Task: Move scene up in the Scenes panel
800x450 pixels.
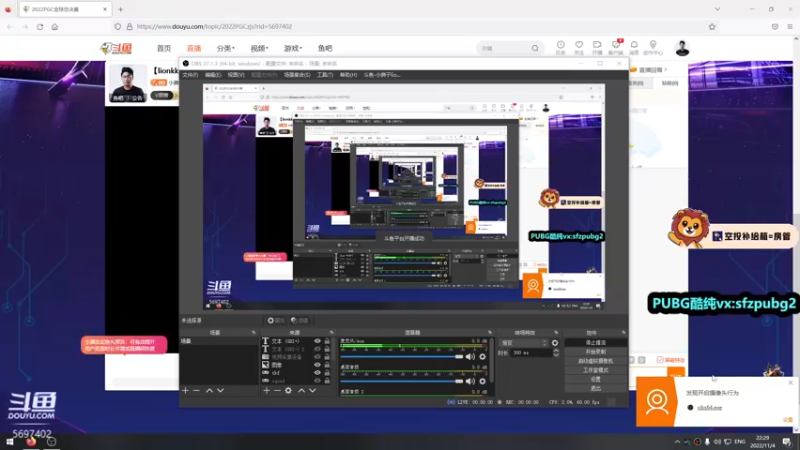Action: pyautogui.click(x=209, y=390)
